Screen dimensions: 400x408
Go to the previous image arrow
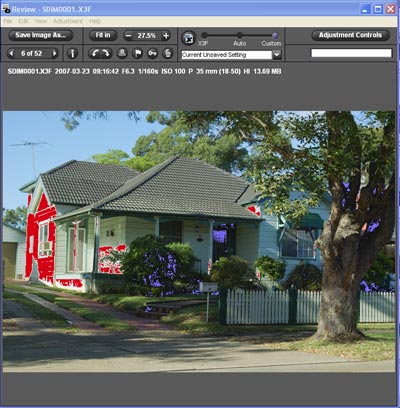(12, 53)
